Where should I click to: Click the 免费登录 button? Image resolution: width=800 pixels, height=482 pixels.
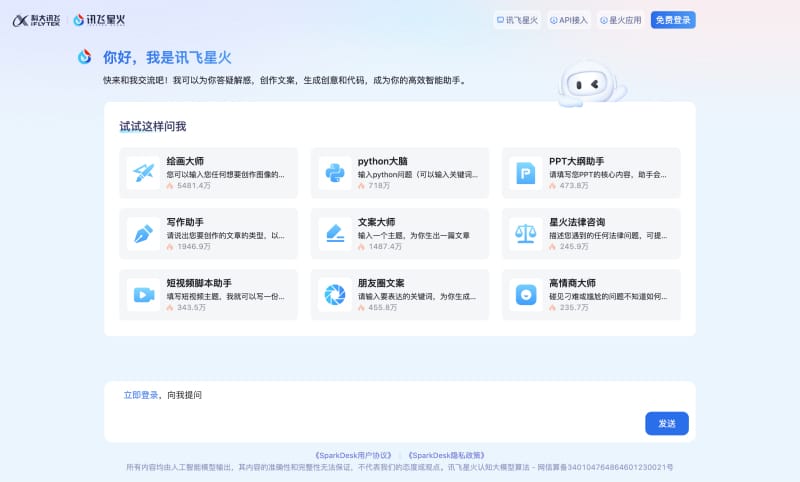[673, 20]
